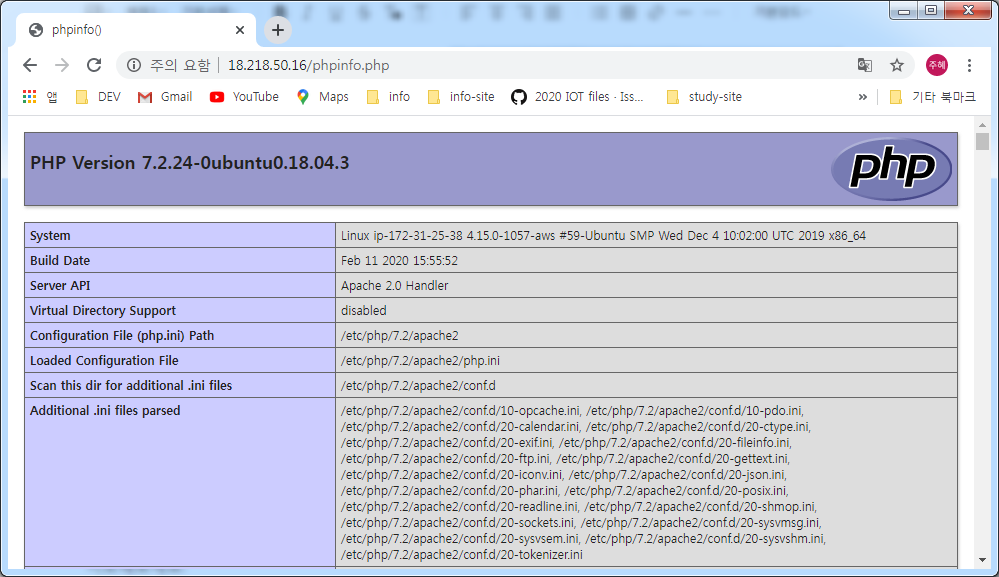Viewport: 999px width, 577px height.
Task: Click the Server API row label
Action: click(x=60, y=285)
